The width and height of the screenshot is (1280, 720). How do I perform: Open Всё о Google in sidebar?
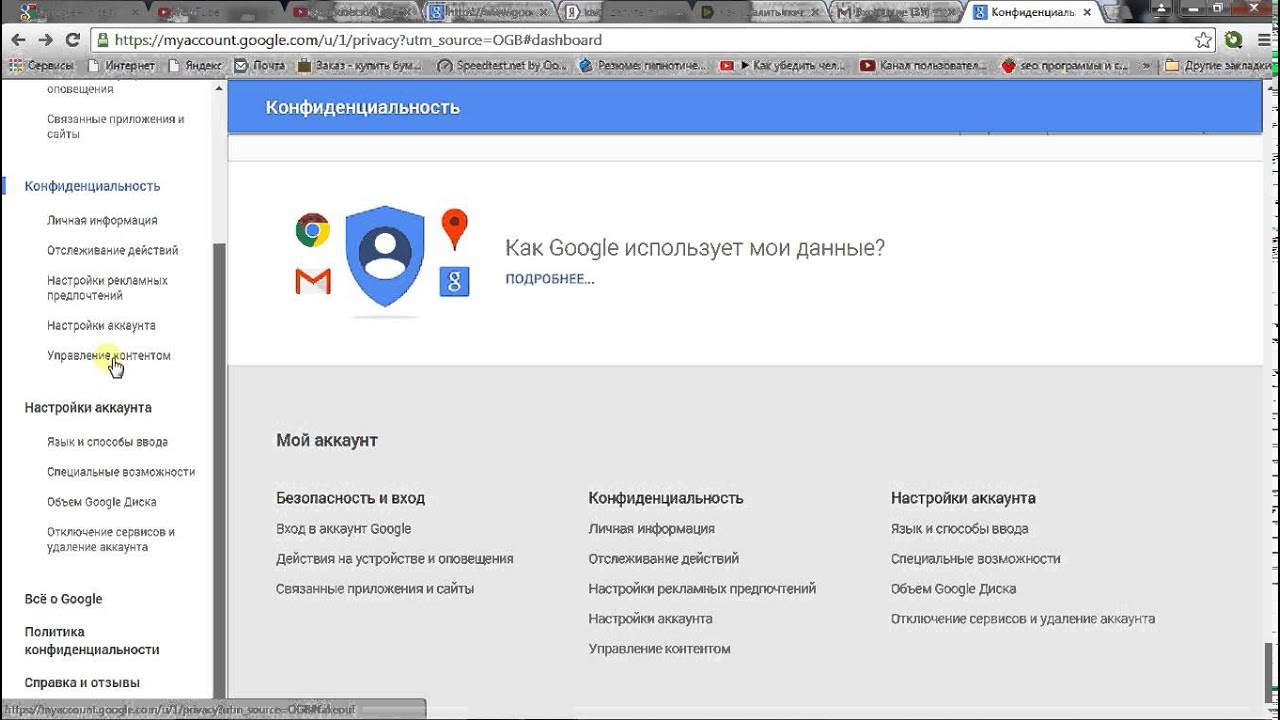(64, 599)
